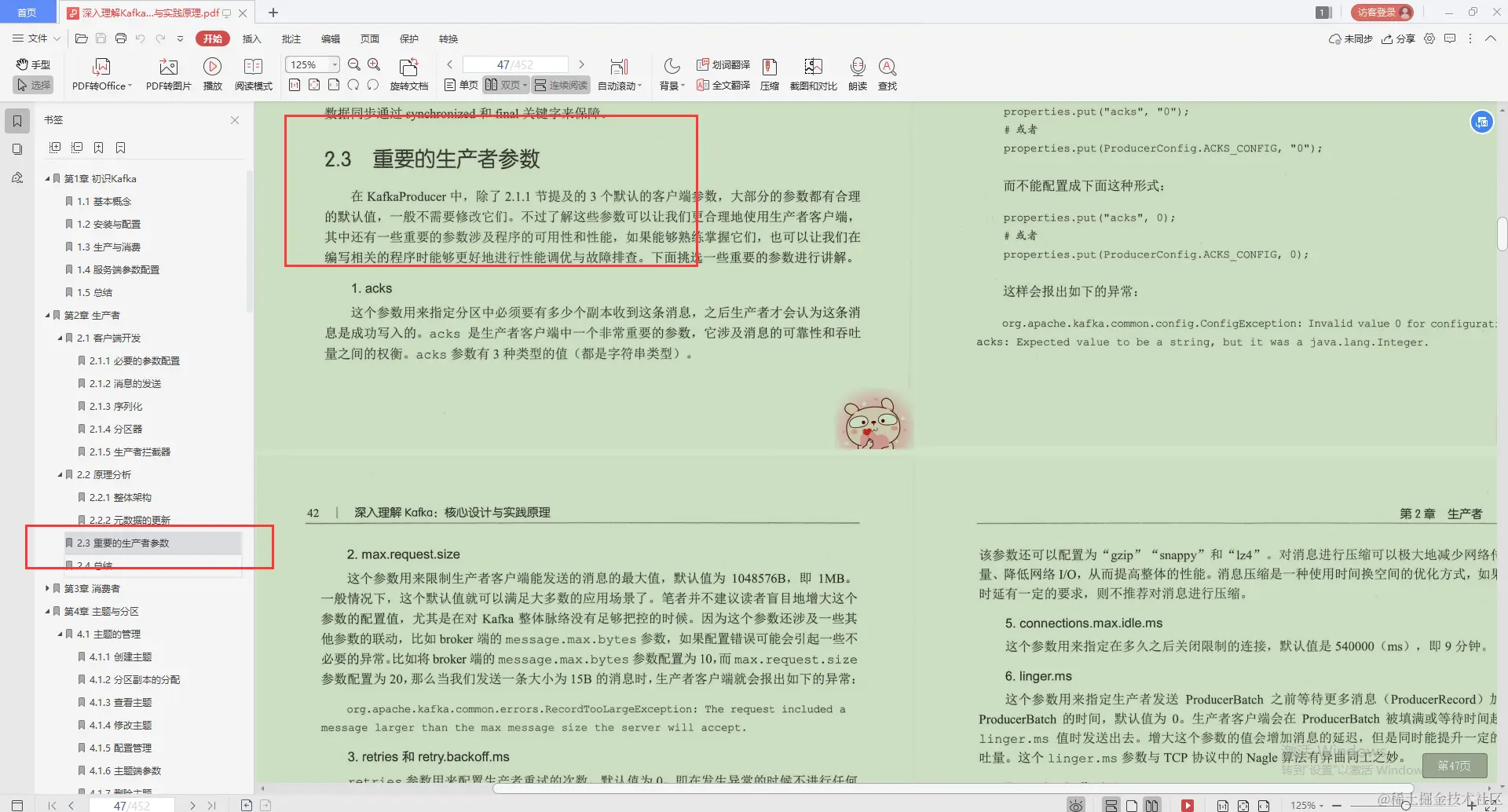
Task: Toggle 双页 two-page view mode
Action: (x=507, y=85)
